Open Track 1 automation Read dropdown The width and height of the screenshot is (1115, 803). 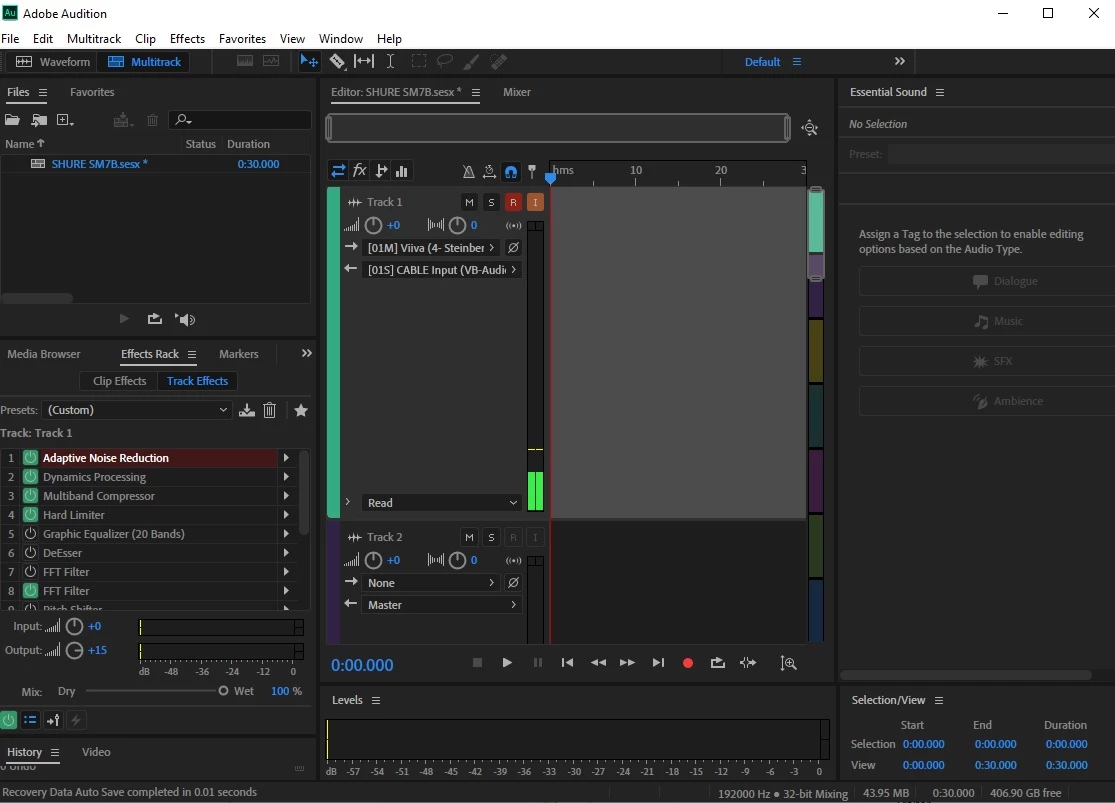point(442,503)
